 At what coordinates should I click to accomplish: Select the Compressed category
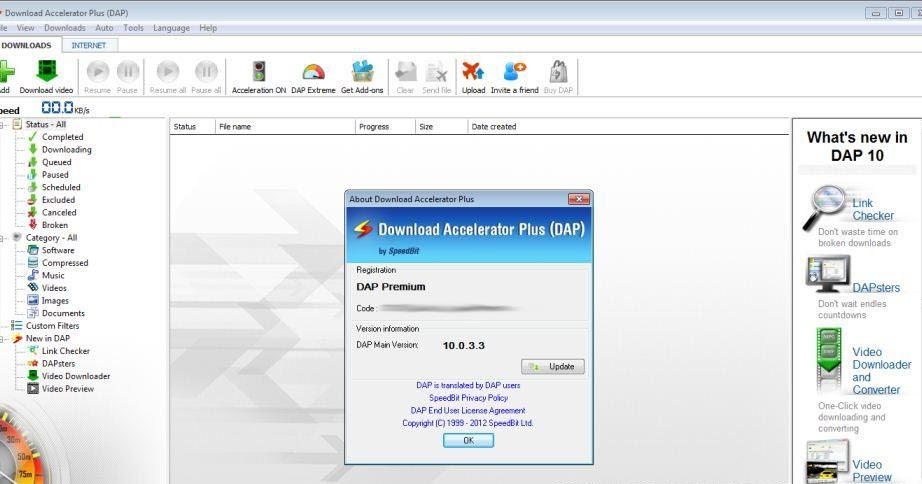(65, 263)
